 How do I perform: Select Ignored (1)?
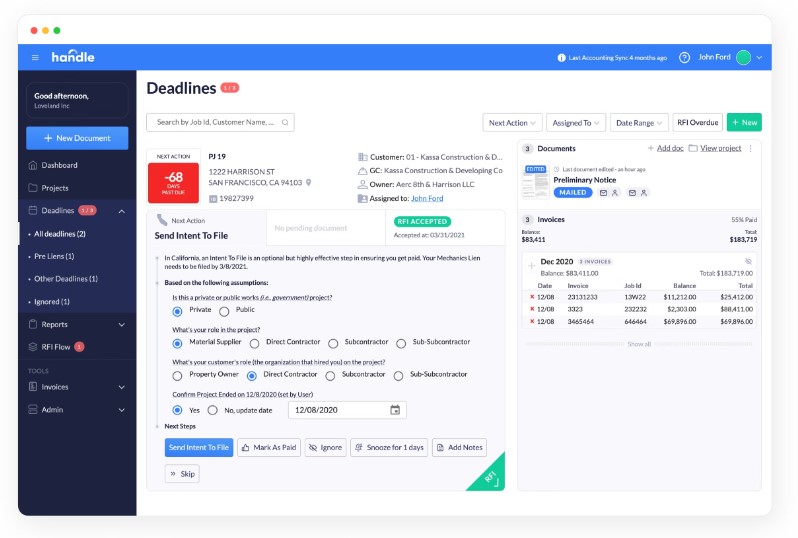(x=51, y=302)
